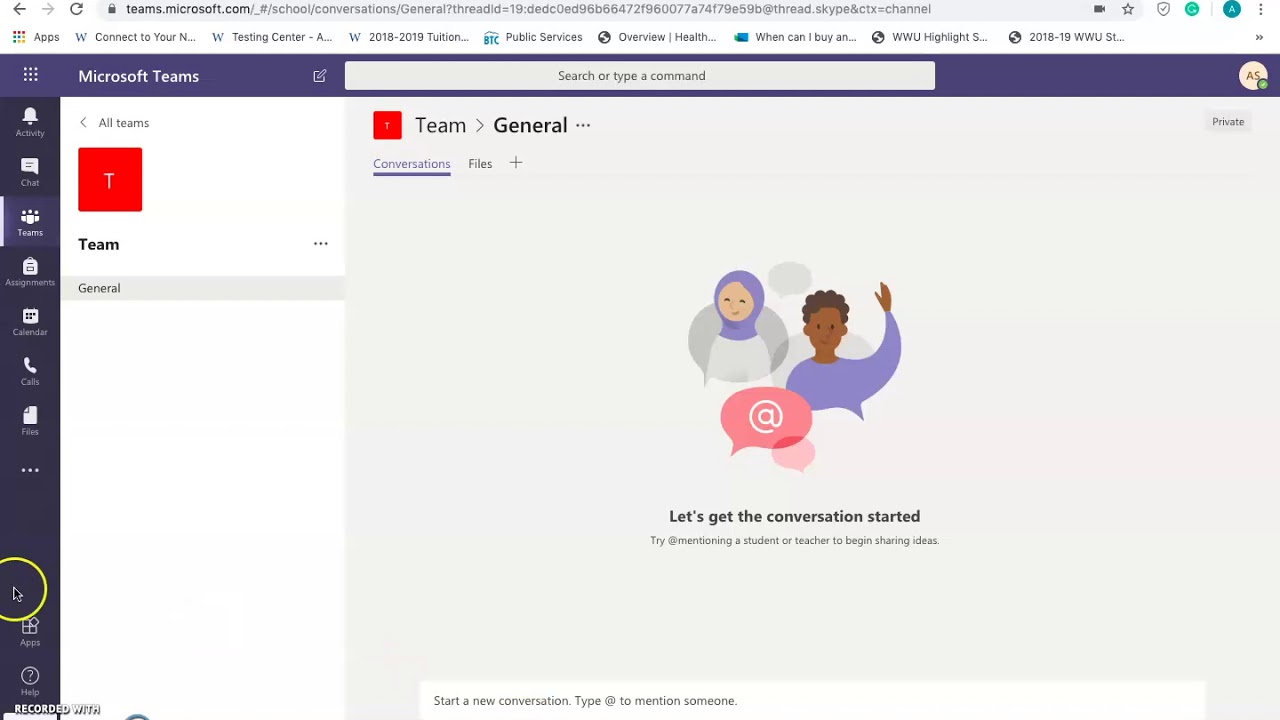Open the Calls phone icon

pos(30,372)
